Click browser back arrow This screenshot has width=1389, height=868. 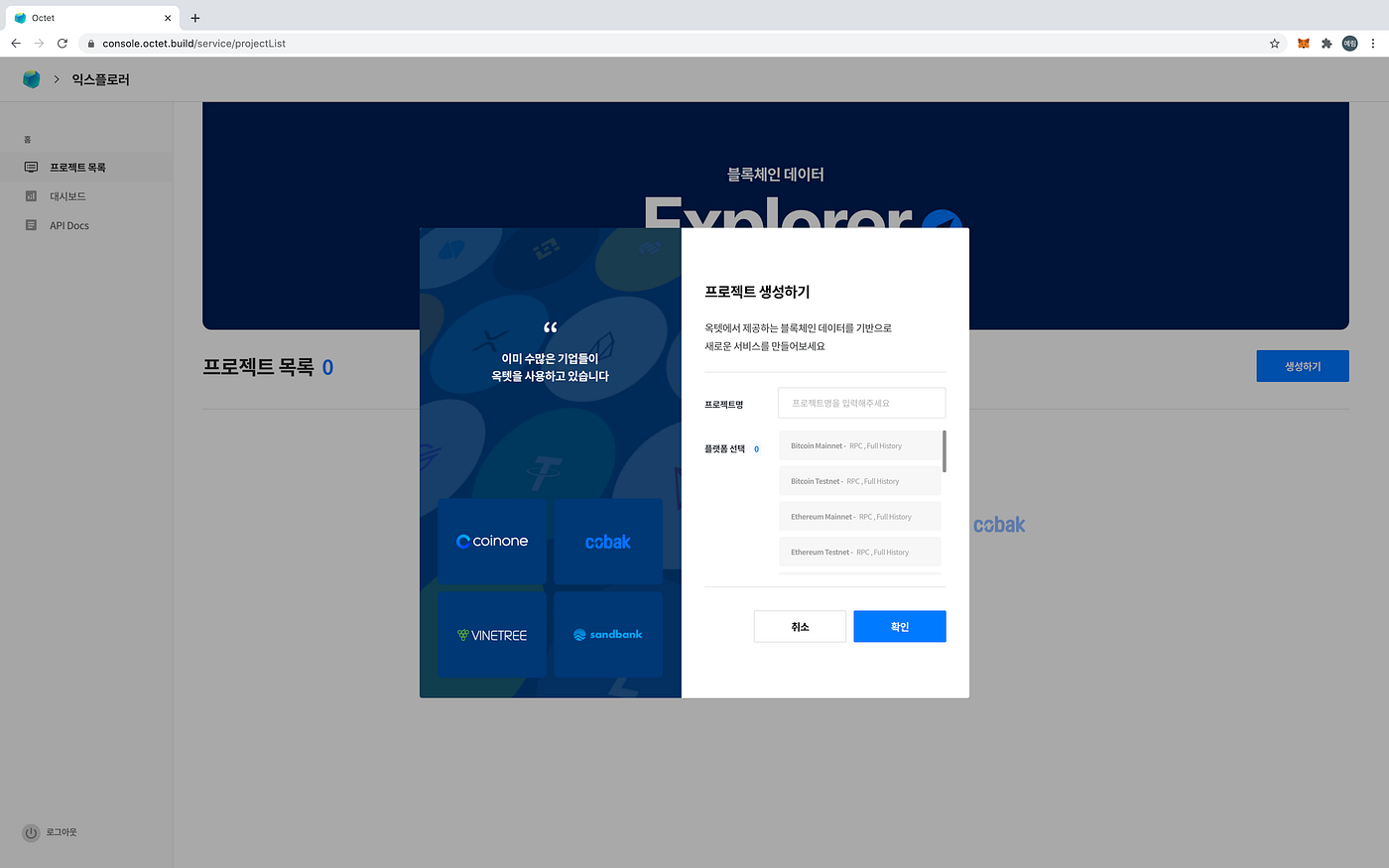coord(16,44)
